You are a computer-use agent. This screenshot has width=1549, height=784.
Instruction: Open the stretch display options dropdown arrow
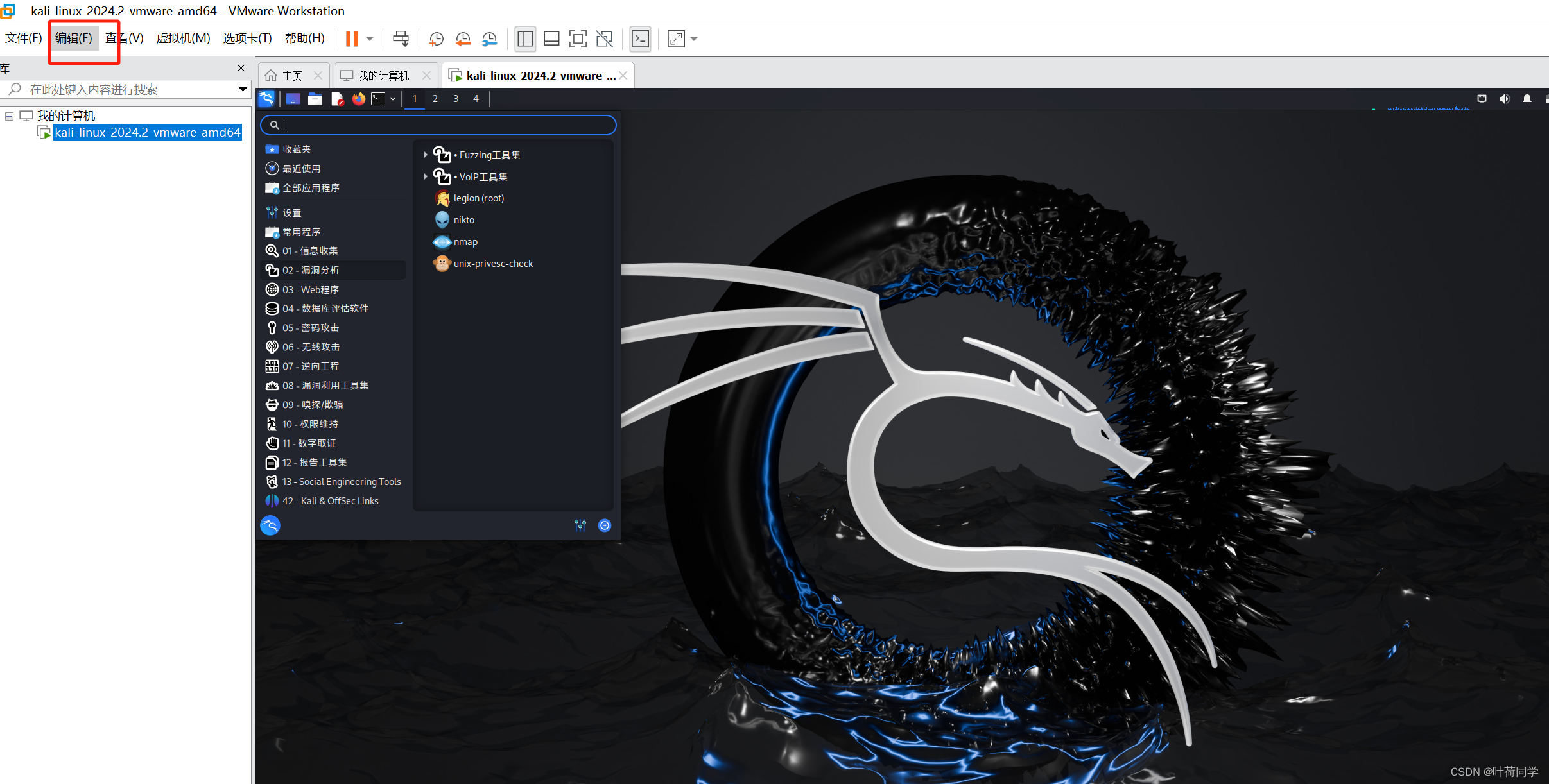tap(694, 39)
